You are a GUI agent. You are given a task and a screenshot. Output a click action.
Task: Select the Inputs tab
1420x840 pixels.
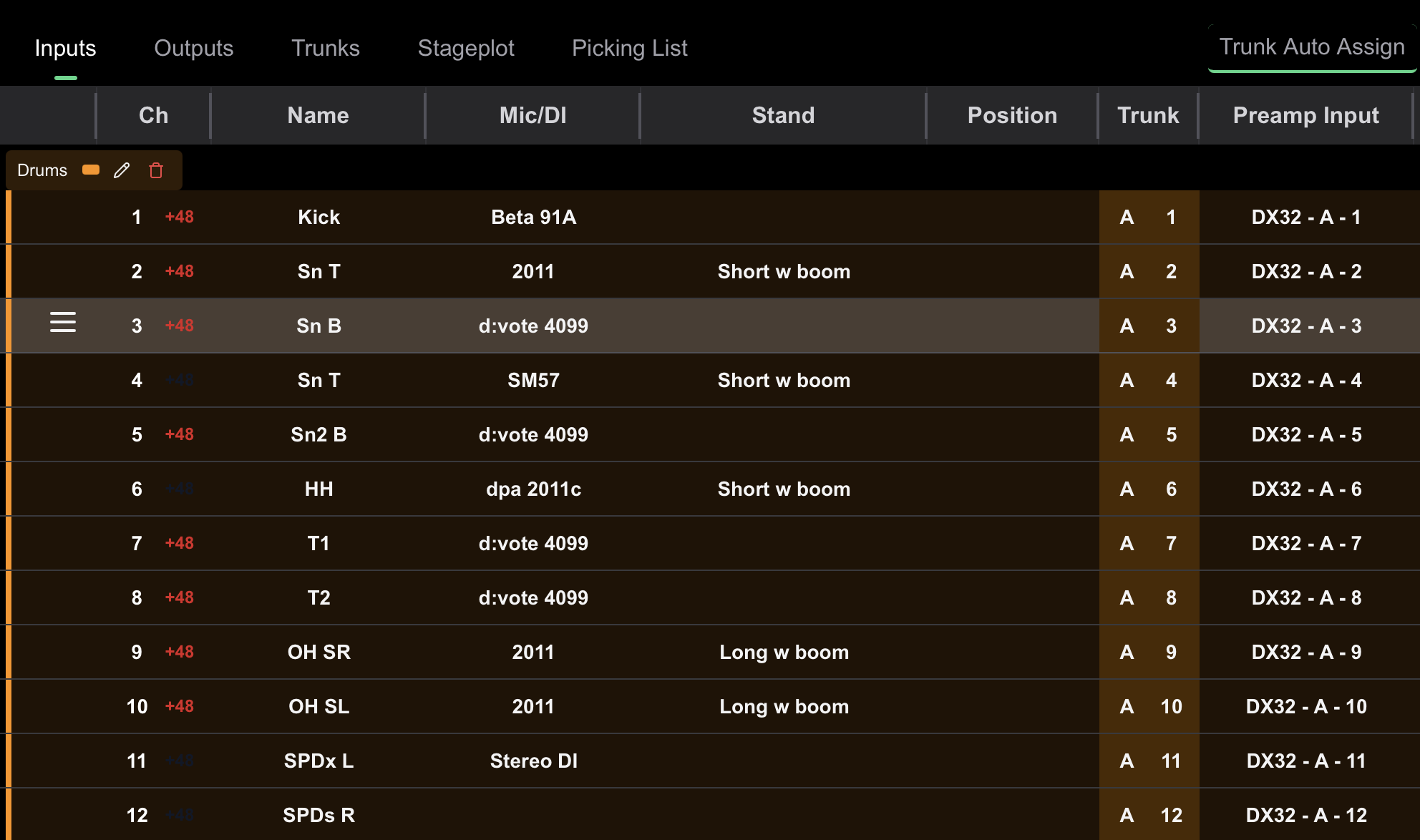click(x=65, y=48)
